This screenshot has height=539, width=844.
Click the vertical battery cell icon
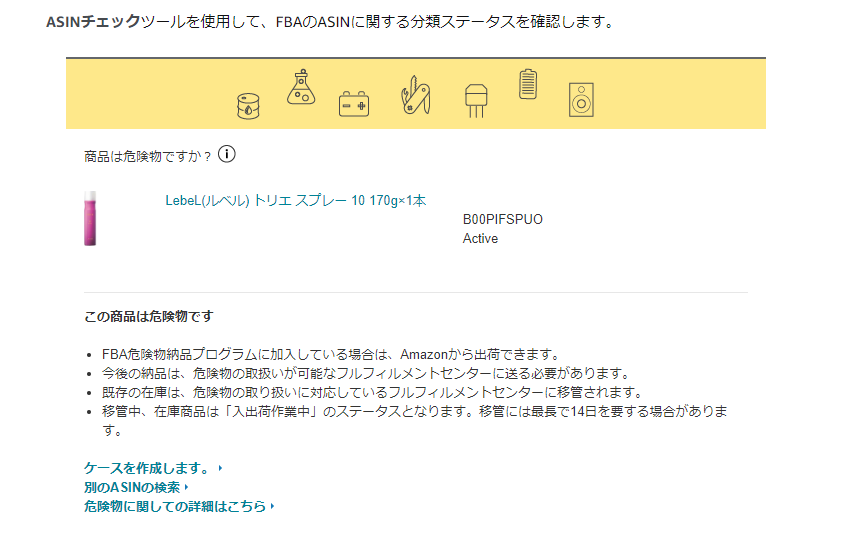point(528,84)
